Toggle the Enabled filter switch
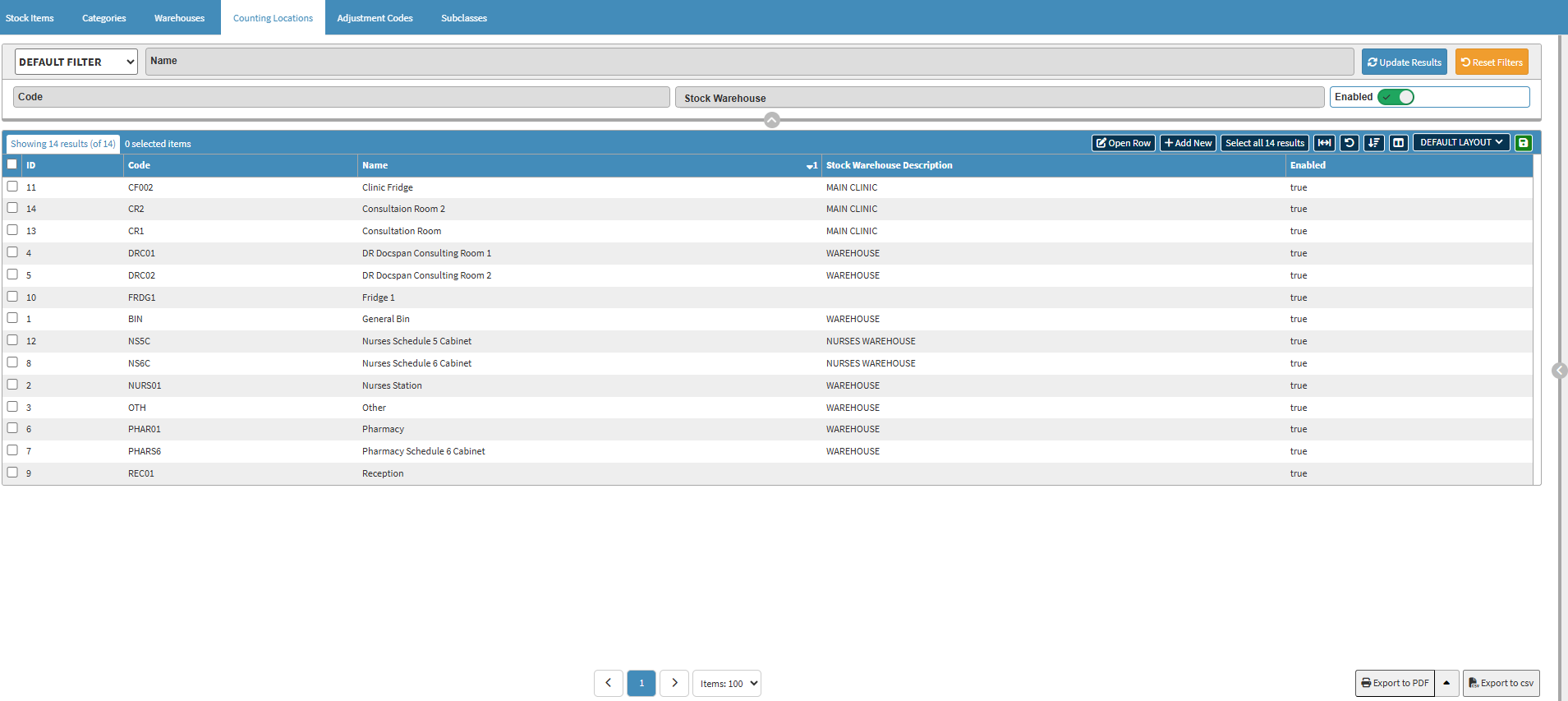1568x701 pixels. point(1396,97)
